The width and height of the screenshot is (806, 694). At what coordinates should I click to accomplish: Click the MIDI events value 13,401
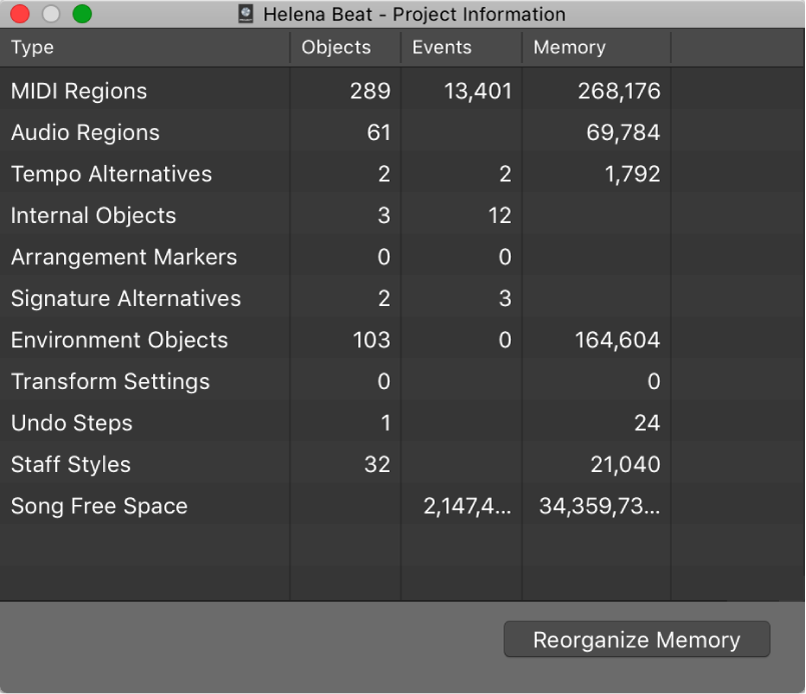(x=478, y=91)
